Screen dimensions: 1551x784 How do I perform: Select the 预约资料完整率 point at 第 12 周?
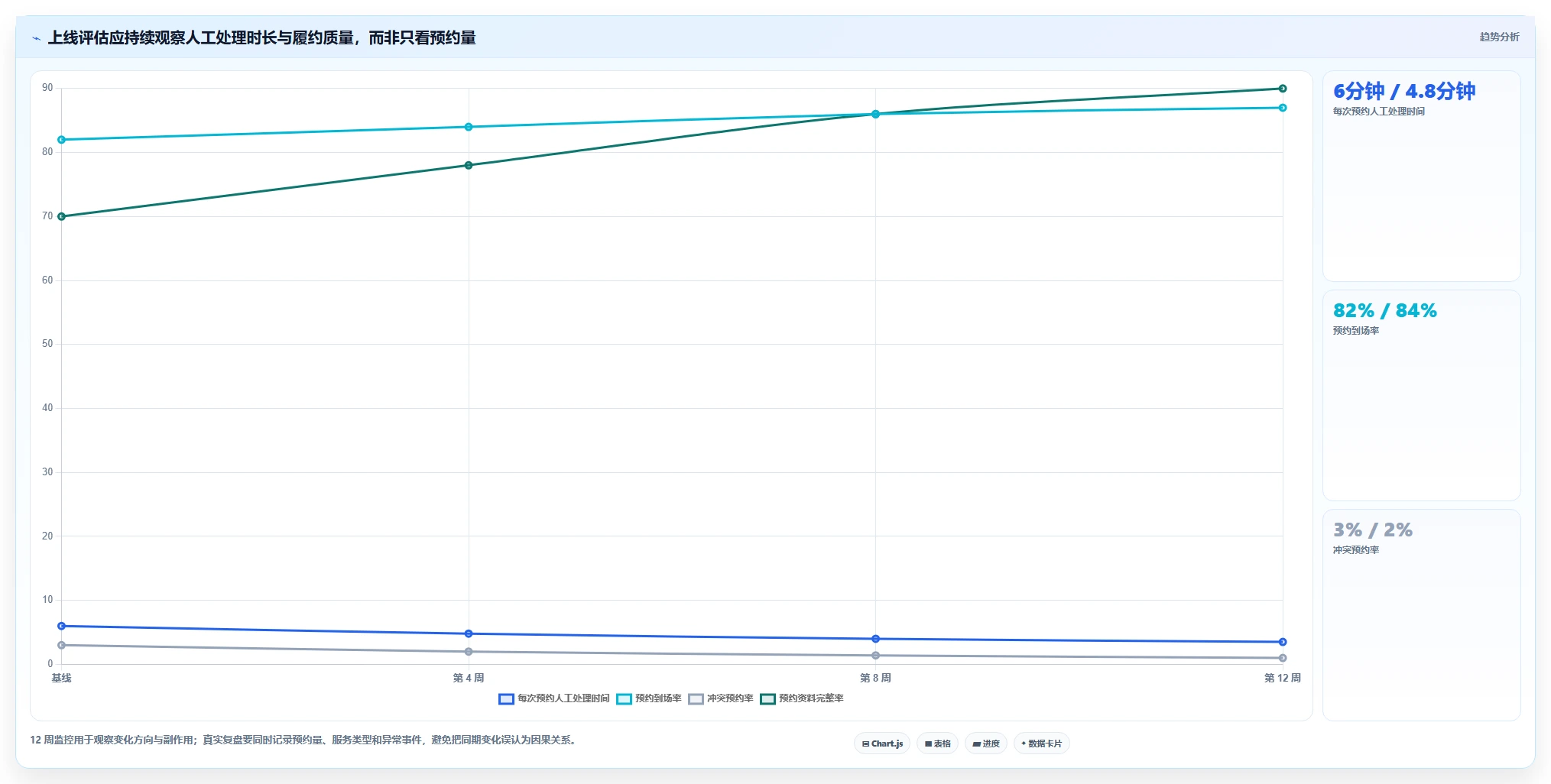click(1283, 89)
